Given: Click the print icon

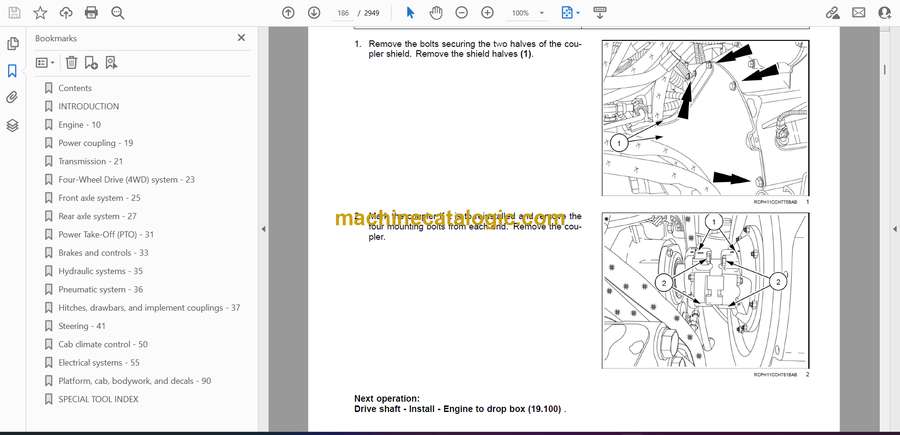Looking at the screenshot, I should [x=92, y=13].
